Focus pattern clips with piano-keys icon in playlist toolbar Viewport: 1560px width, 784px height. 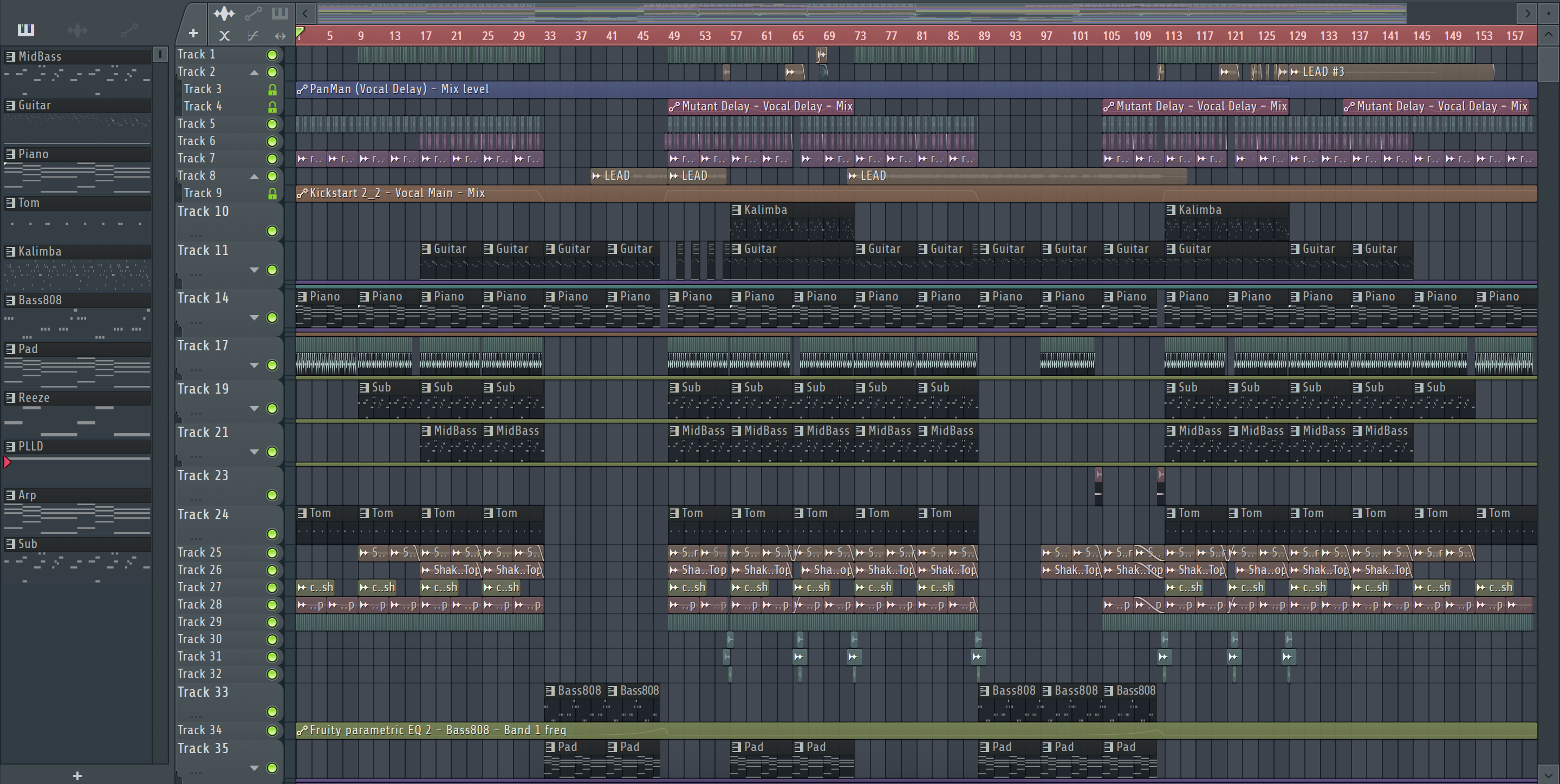click(x=280, y=12)
